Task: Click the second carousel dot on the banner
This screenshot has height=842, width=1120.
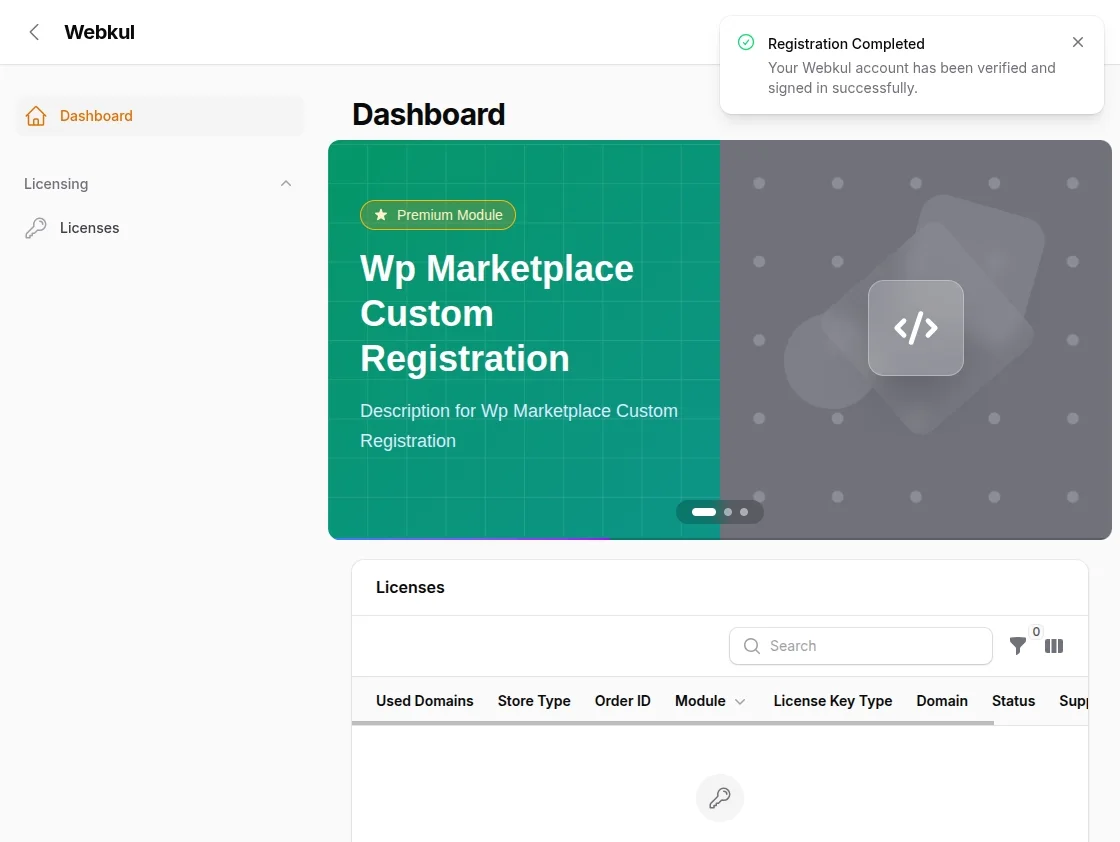Action: click(x=726, y=511)
